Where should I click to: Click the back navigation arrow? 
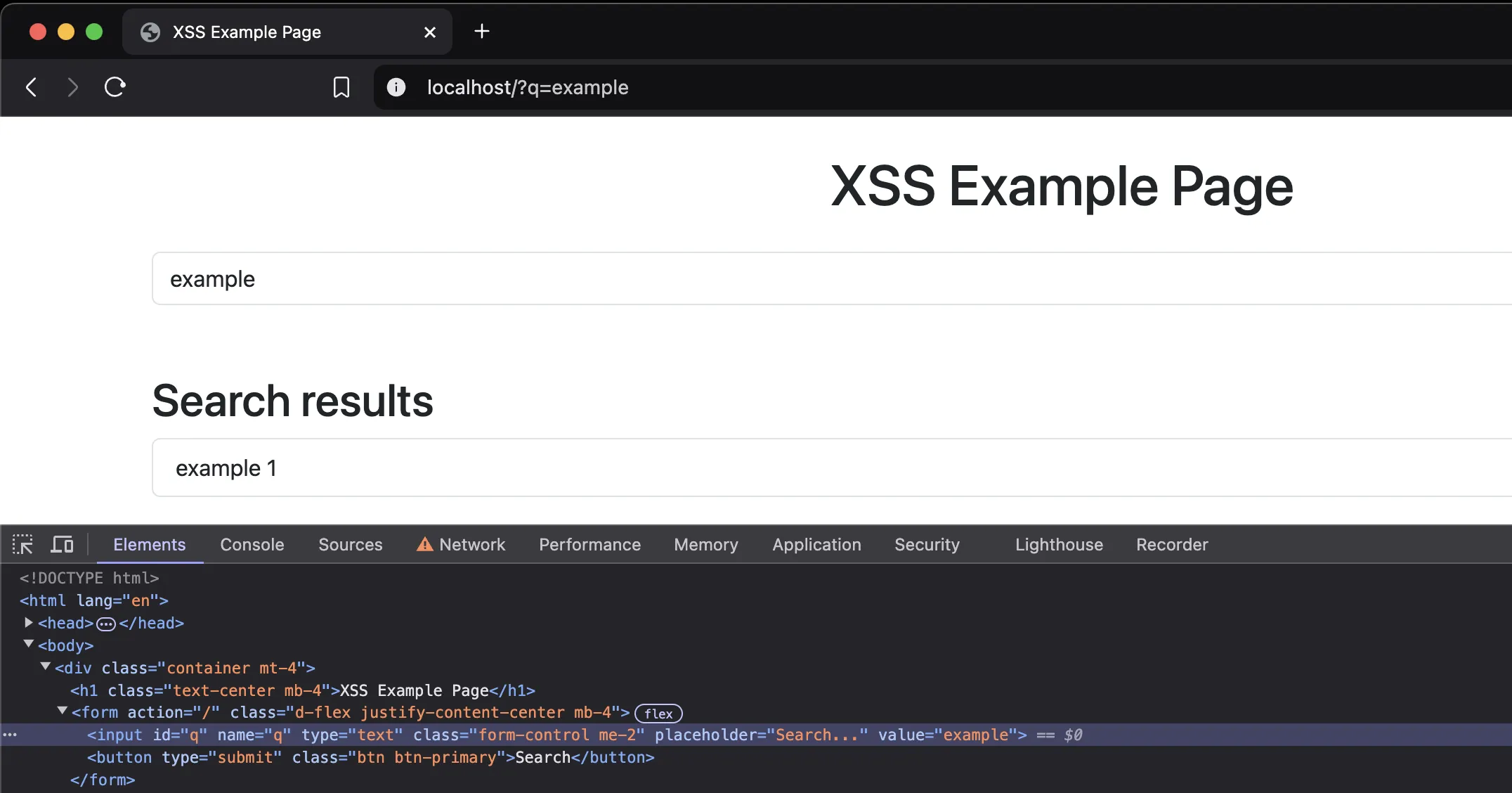click(x=31, y=86)
